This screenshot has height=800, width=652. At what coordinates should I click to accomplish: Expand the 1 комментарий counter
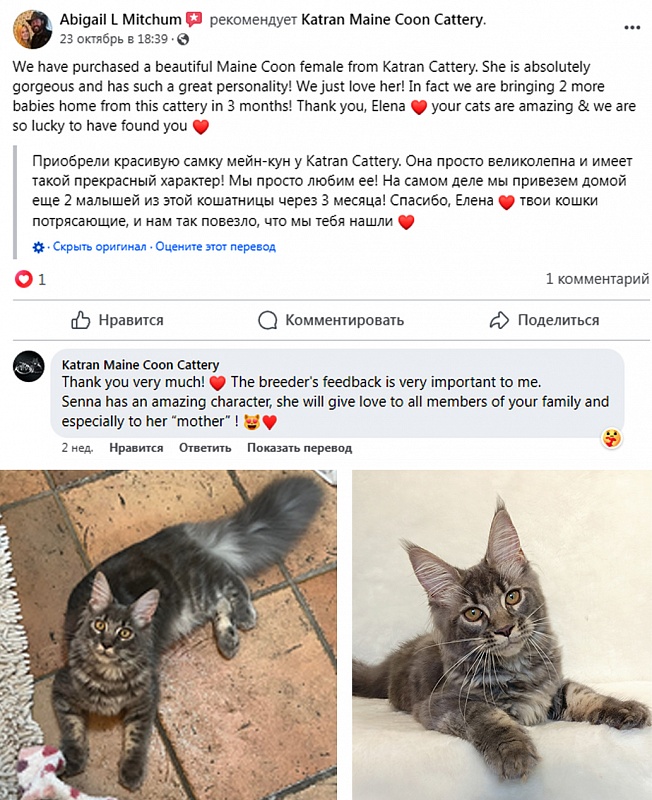[x=597, y=279]
